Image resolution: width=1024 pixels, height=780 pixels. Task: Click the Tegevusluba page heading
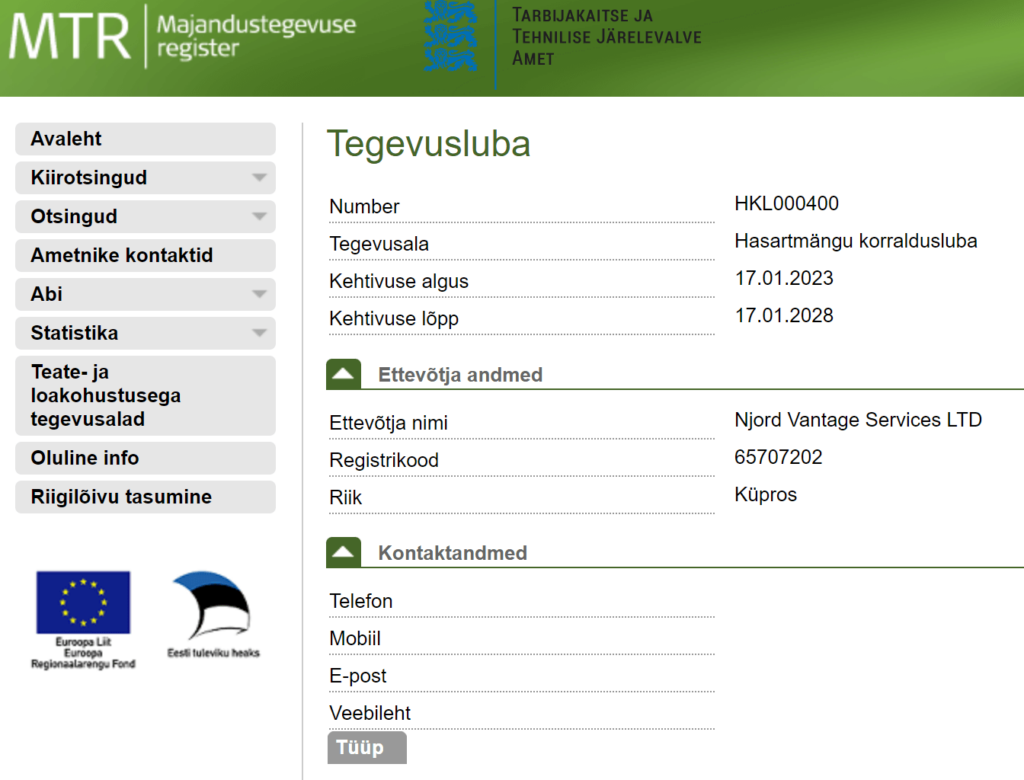[428, 145]
